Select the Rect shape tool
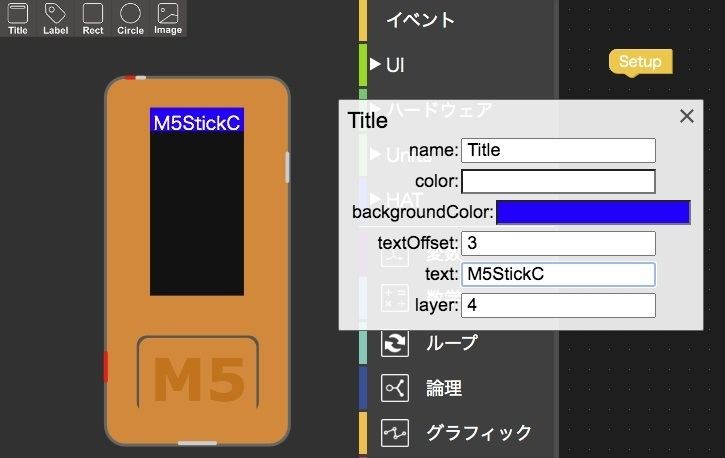725x458 pixels. [93, 18]
